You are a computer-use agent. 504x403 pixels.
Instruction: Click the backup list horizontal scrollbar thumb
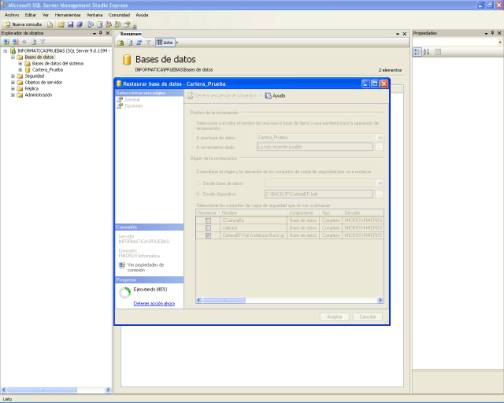tap(224, 300)
